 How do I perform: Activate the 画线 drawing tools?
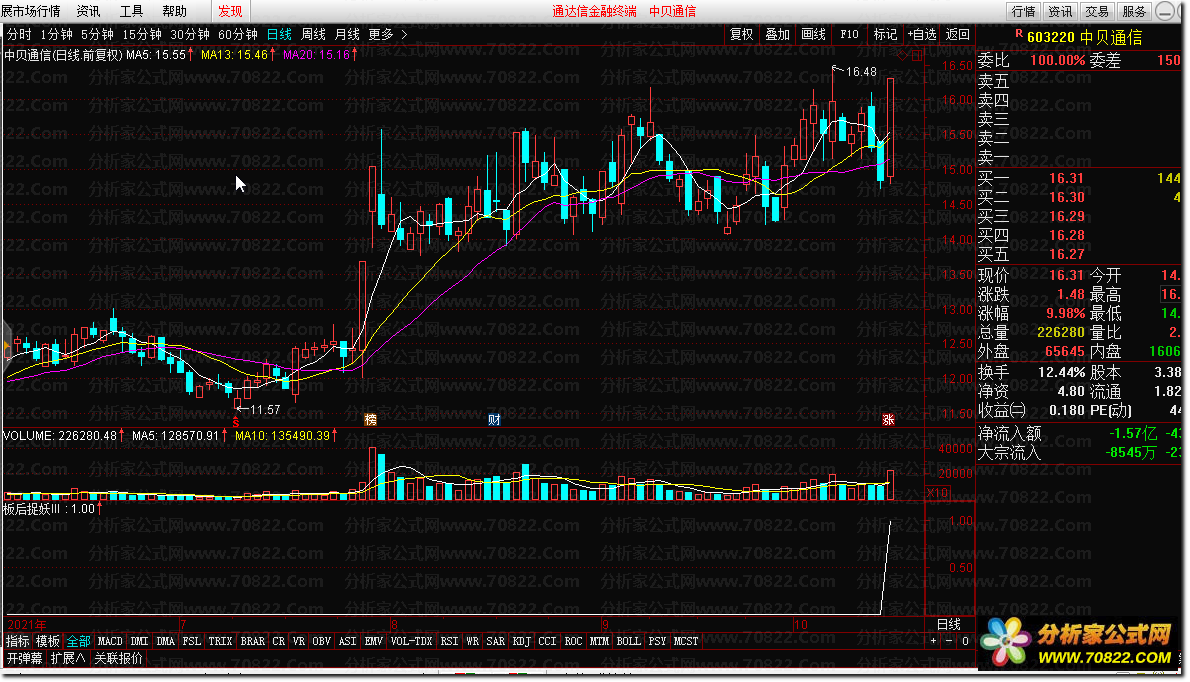813,34
